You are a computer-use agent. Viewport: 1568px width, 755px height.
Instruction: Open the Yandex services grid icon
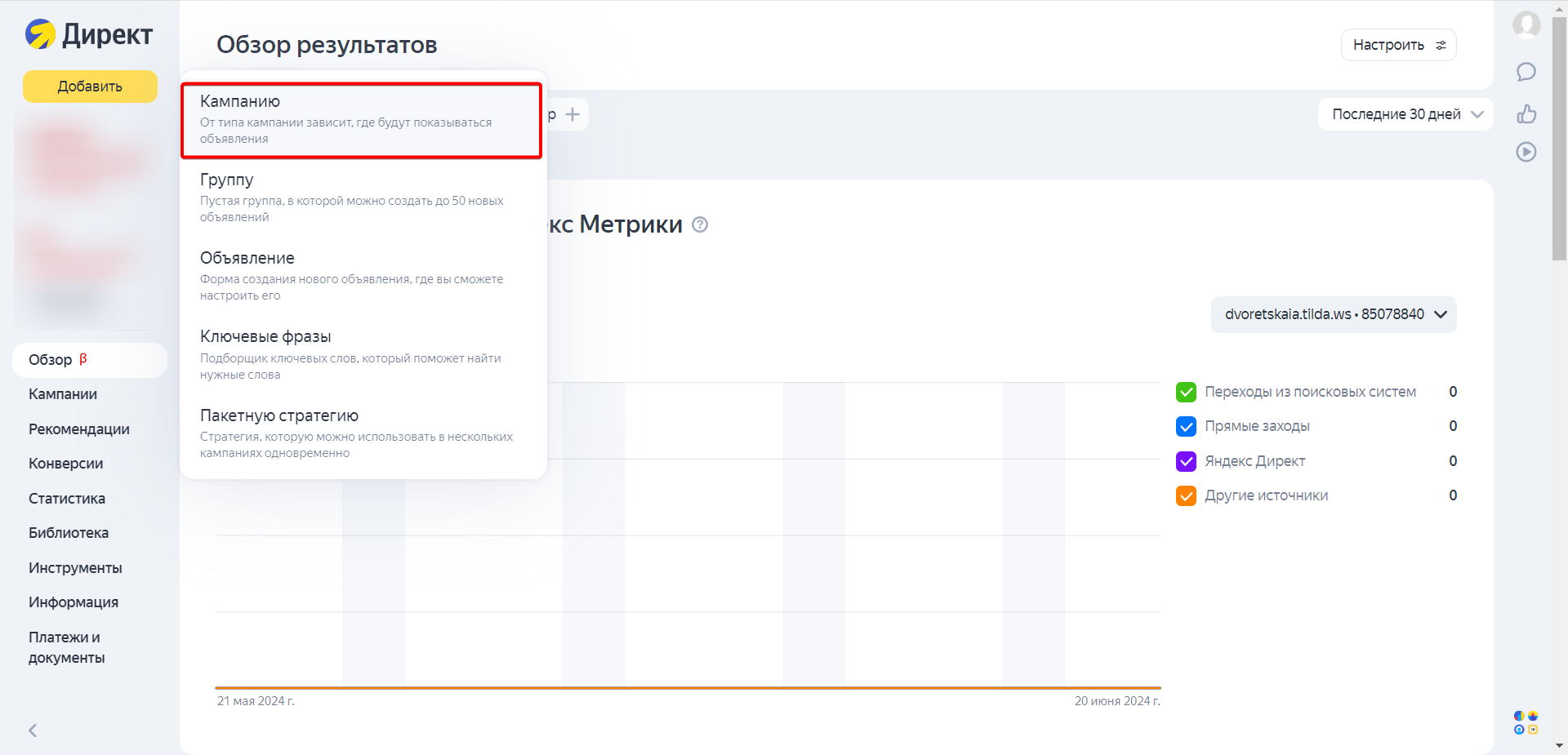1526,722
